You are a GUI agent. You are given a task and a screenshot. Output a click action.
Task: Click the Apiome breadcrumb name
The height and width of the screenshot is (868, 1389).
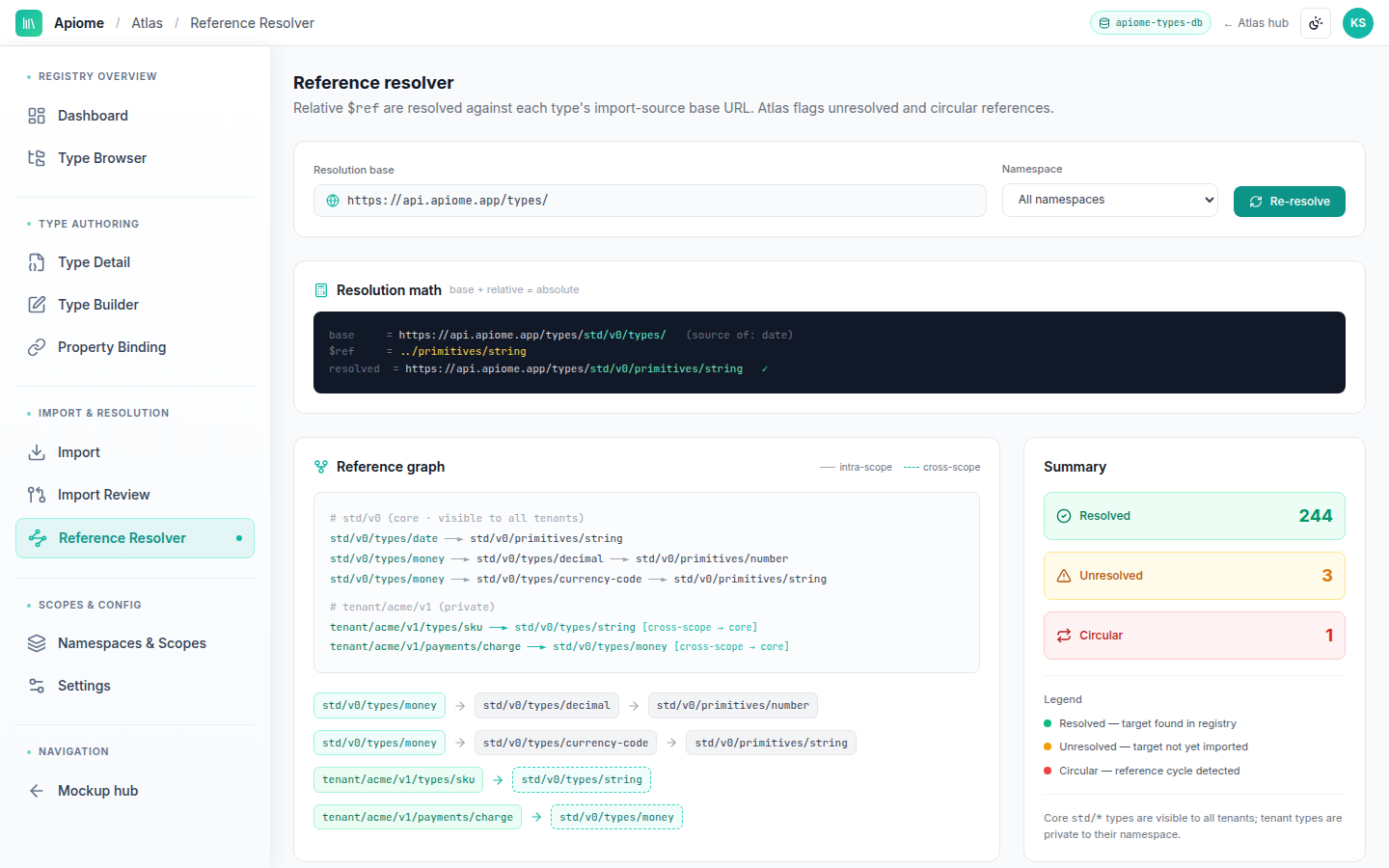79,23
